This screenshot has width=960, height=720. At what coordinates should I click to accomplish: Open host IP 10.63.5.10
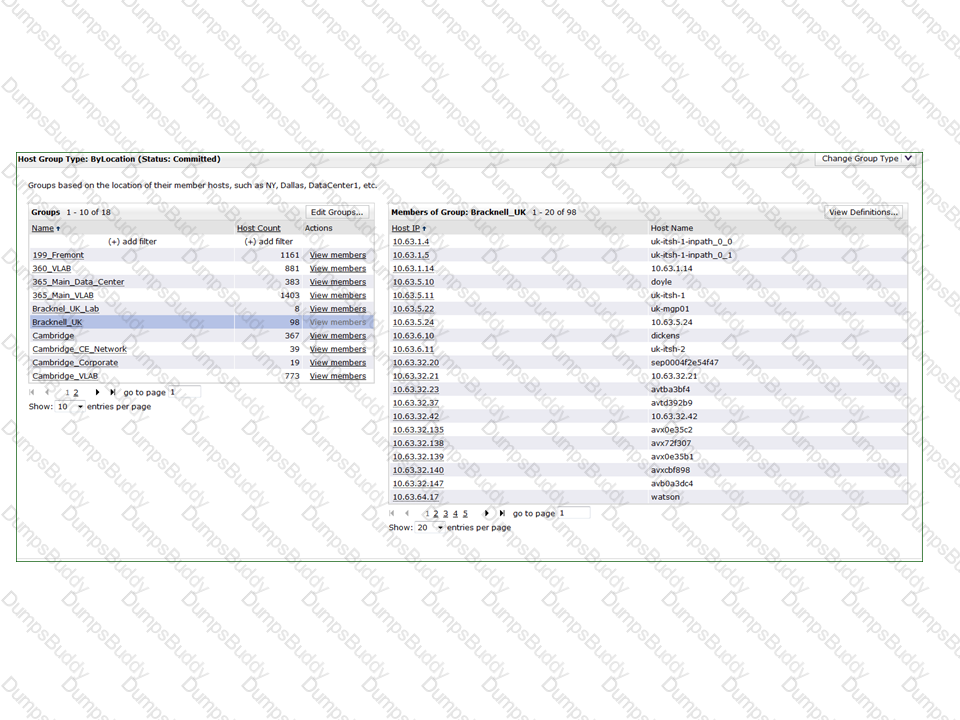pyautogui.click(x=413, y=282)
